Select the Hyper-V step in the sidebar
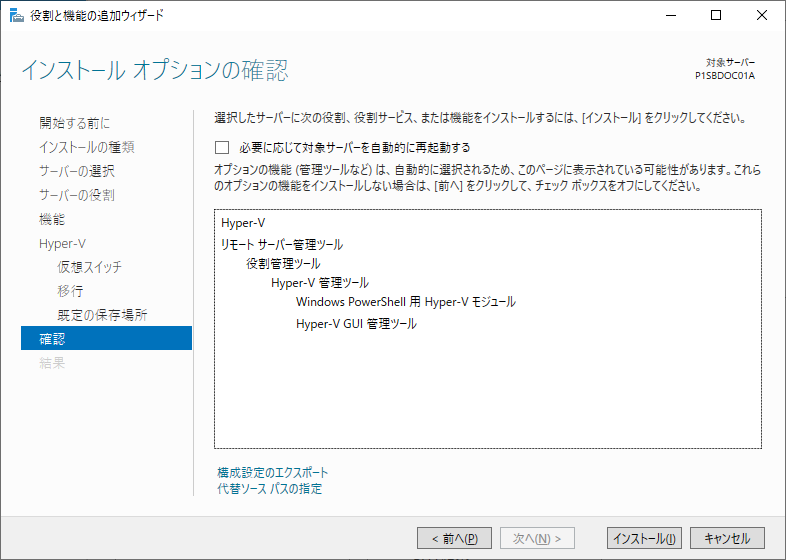 coord(62,244)
